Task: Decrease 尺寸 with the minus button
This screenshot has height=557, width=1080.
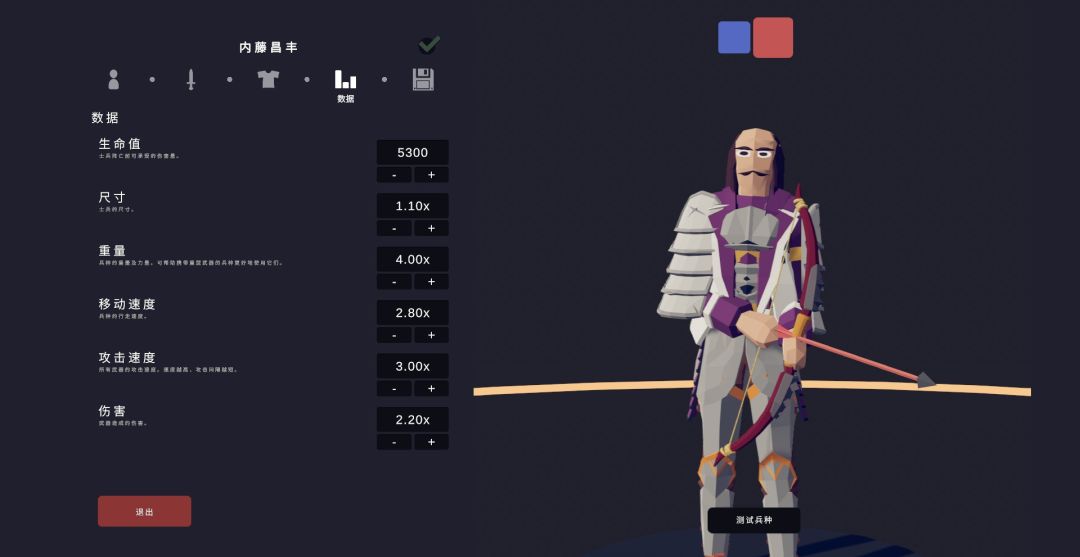Action: coord(394,228)
